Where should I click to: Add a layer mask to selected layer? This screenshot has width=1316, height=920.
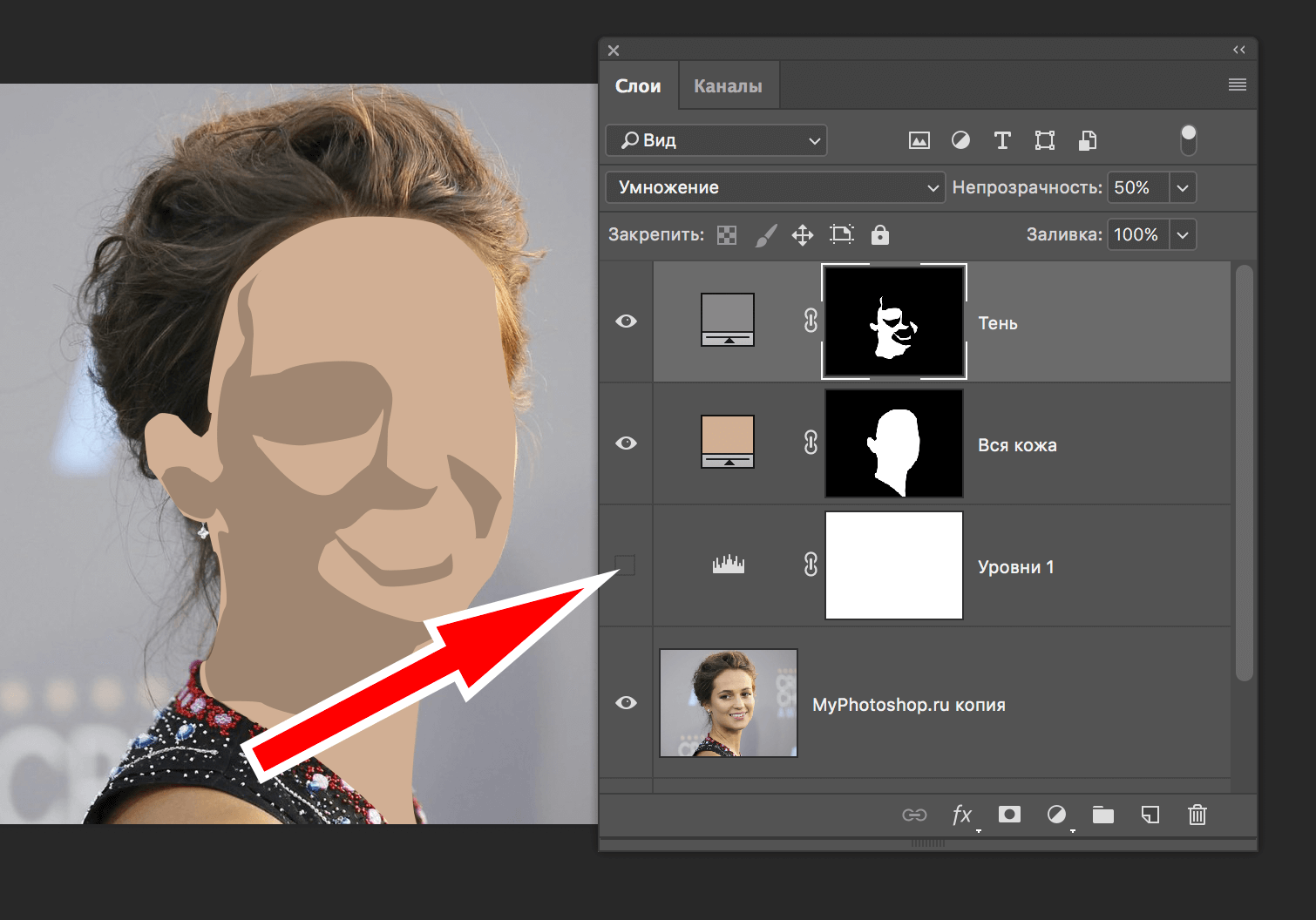click(x=1009, y=815)
